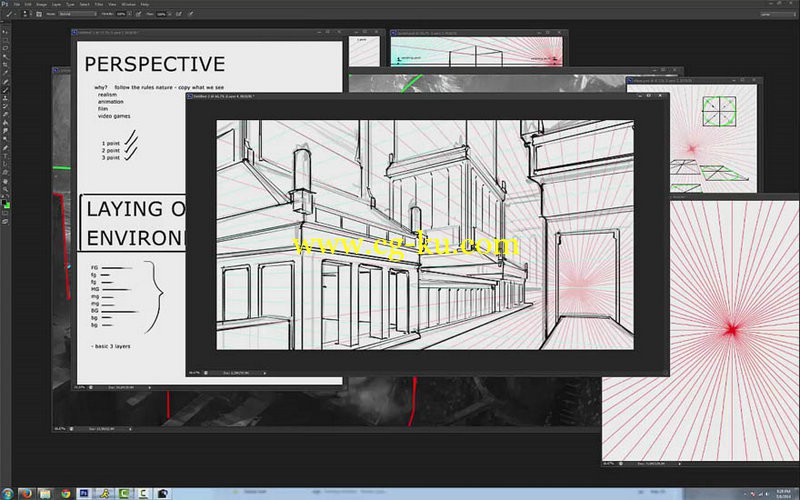Select the Zoom tool
Viewport: 800px width, 500px height.
(x=5, y=189)
